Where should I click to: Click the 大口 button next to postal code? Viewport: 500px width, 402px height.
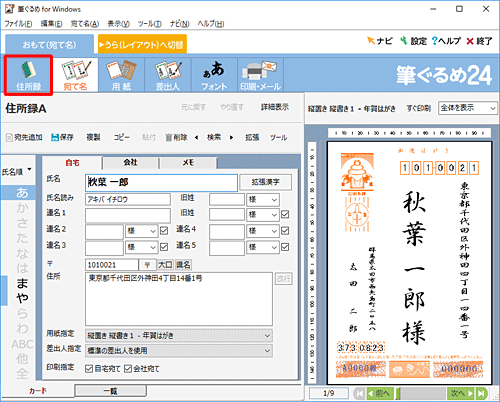(165, 265)
